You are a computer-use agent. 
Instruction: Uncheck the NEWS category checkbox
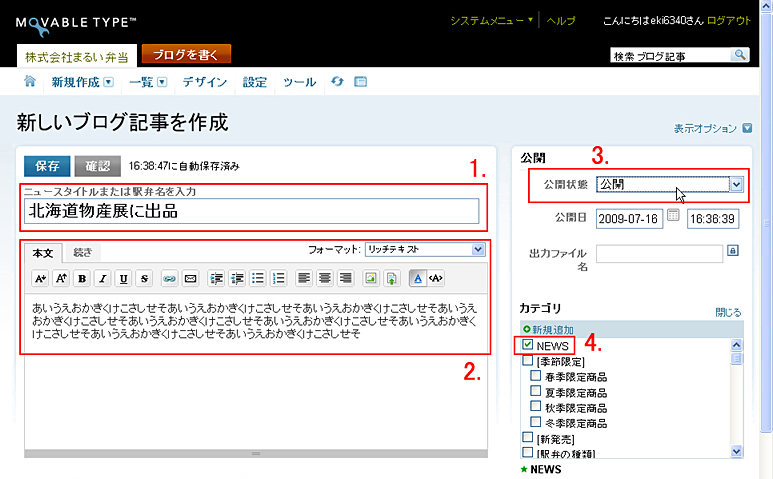(x=528, y=345)
